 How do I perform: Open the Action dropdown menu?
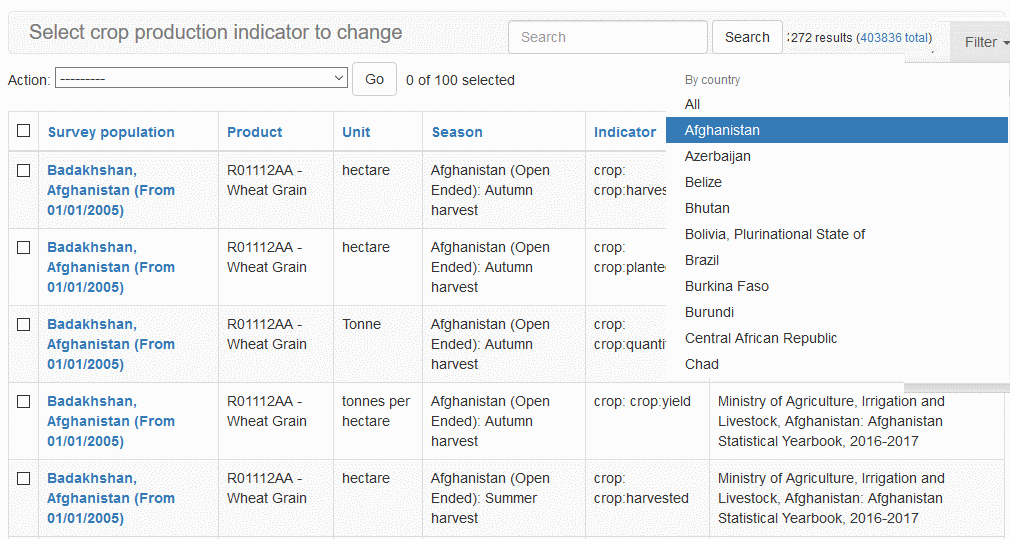point(201,79)
